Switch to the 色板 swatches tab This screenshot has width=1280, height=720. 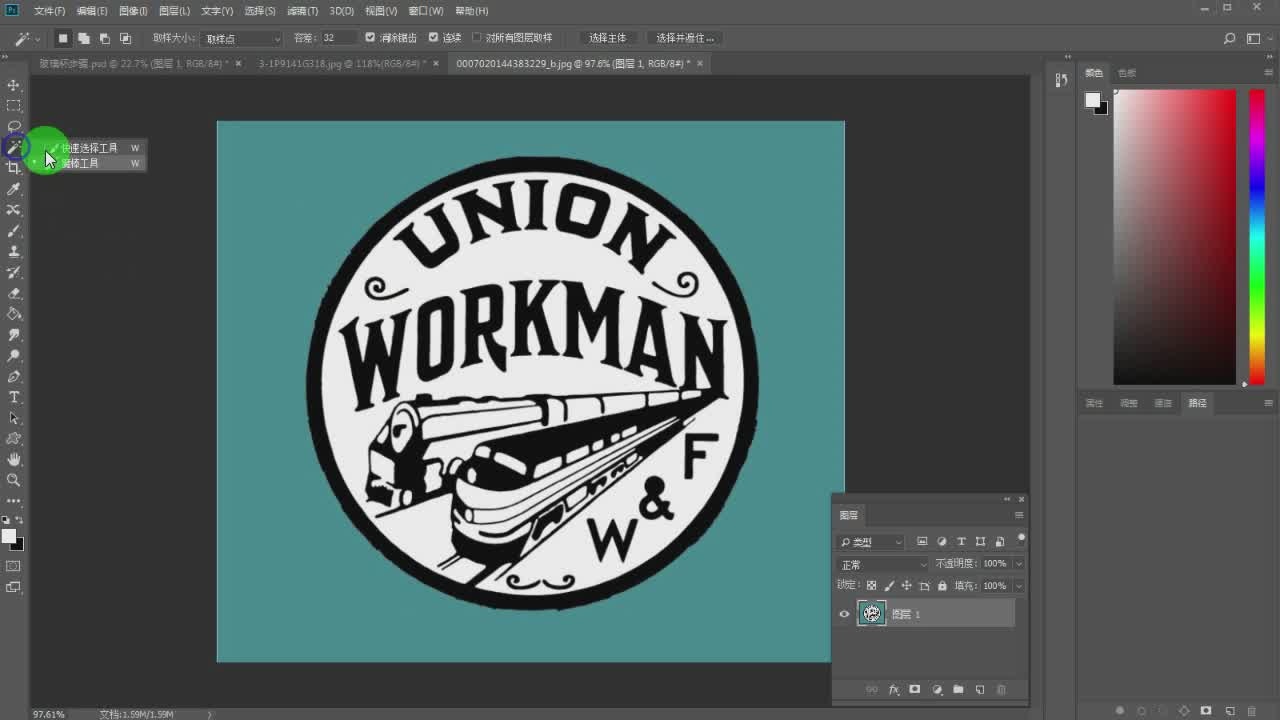click(1127, 73)
